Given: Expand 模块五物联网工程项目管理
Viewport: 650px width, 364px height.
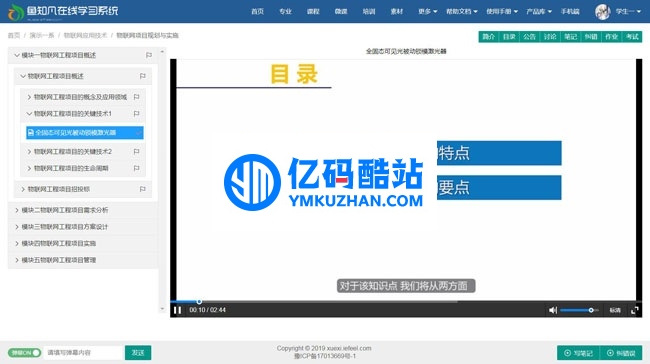Looking at the screenshot, I should coord(17,260).
